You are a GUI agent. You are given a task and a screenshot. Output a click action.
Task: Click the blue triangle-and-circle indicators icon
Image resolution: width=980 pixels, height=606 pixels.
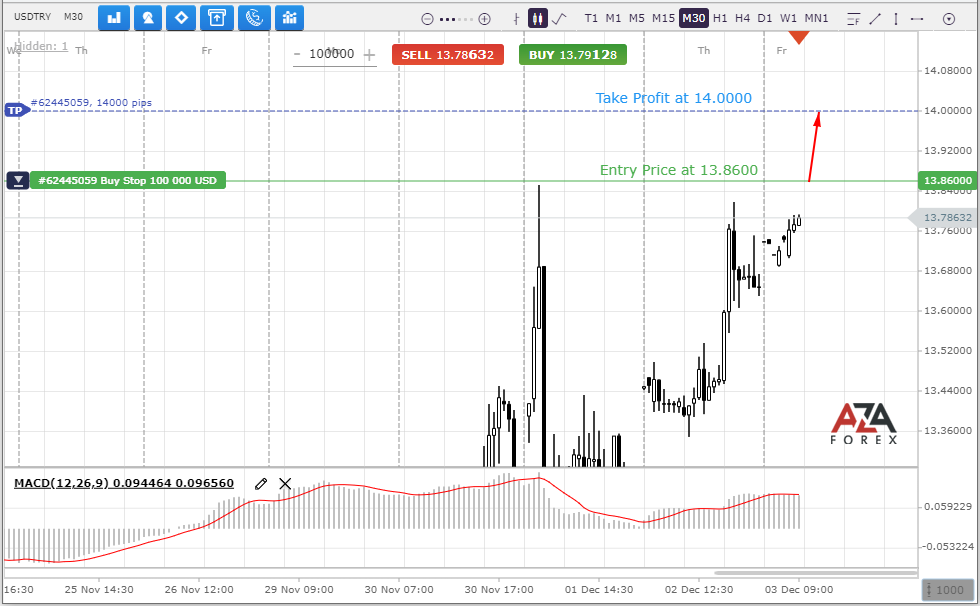148,18
